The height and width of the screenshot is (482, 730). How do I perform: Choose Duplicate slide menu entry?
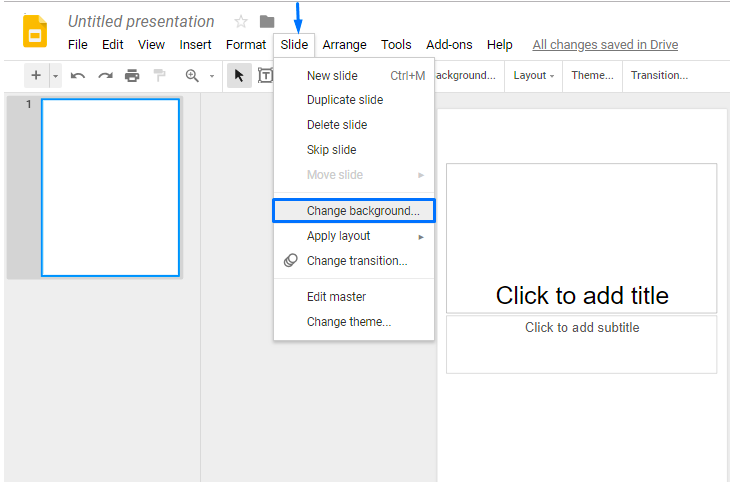click(345, 100)
